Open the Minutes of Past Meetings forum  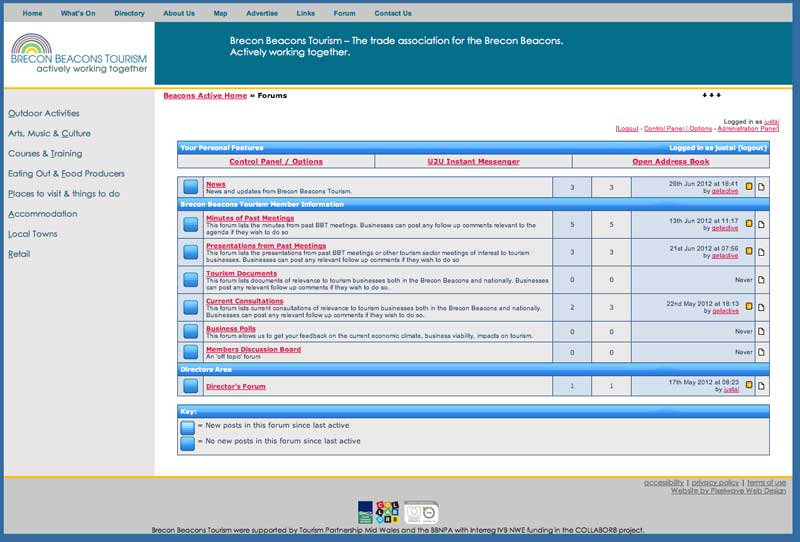[x=250, y=218]
